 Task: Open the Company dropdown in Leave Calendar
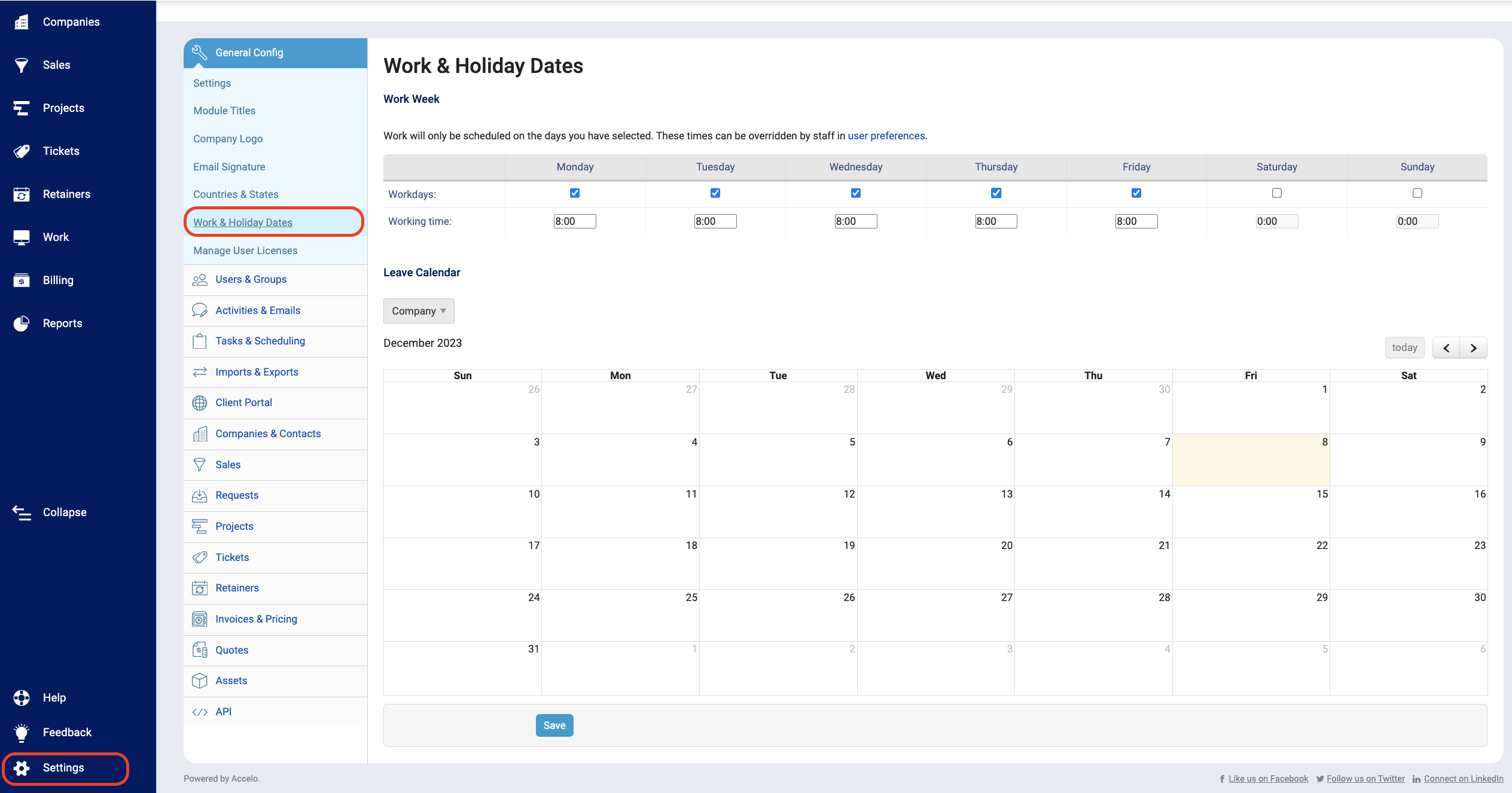[419, 311]
